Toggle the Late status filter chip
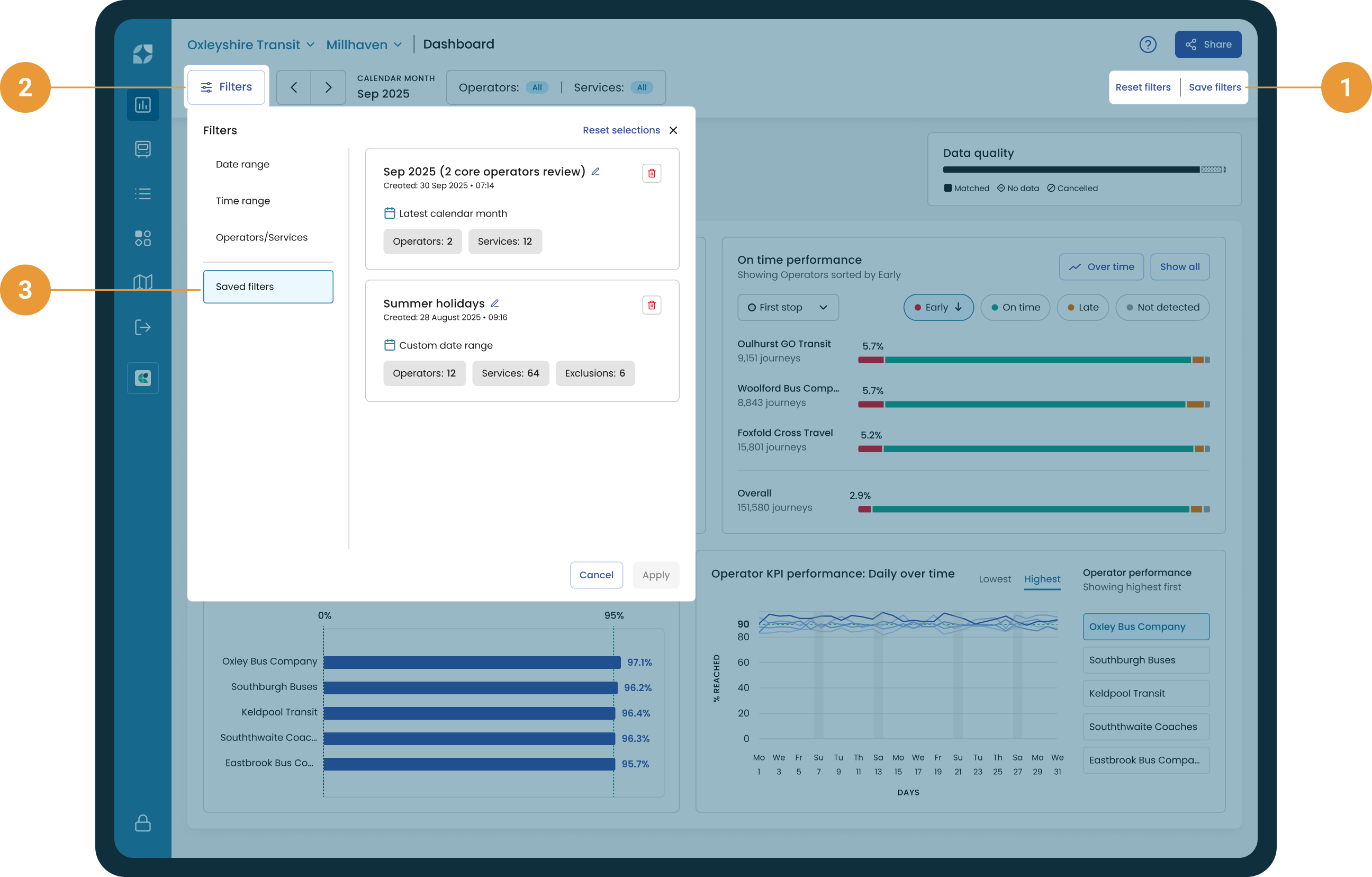 (1082, 307)
